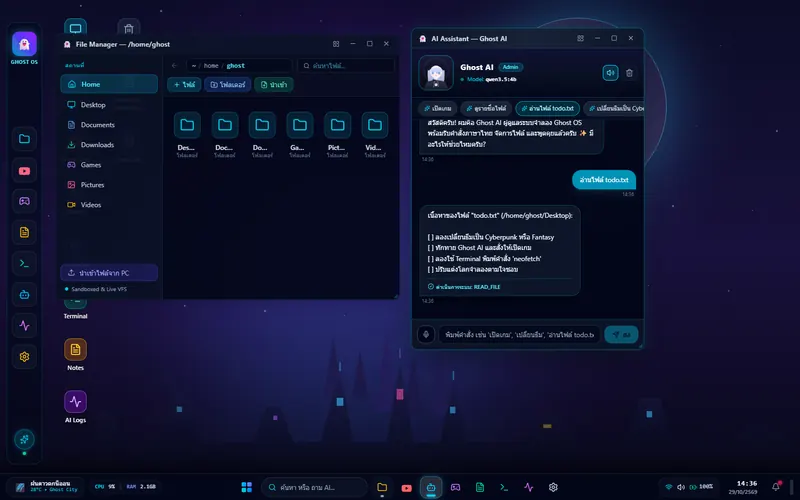Launch Terminal from the left dock

pyautogui.click(x=24, y=264)
